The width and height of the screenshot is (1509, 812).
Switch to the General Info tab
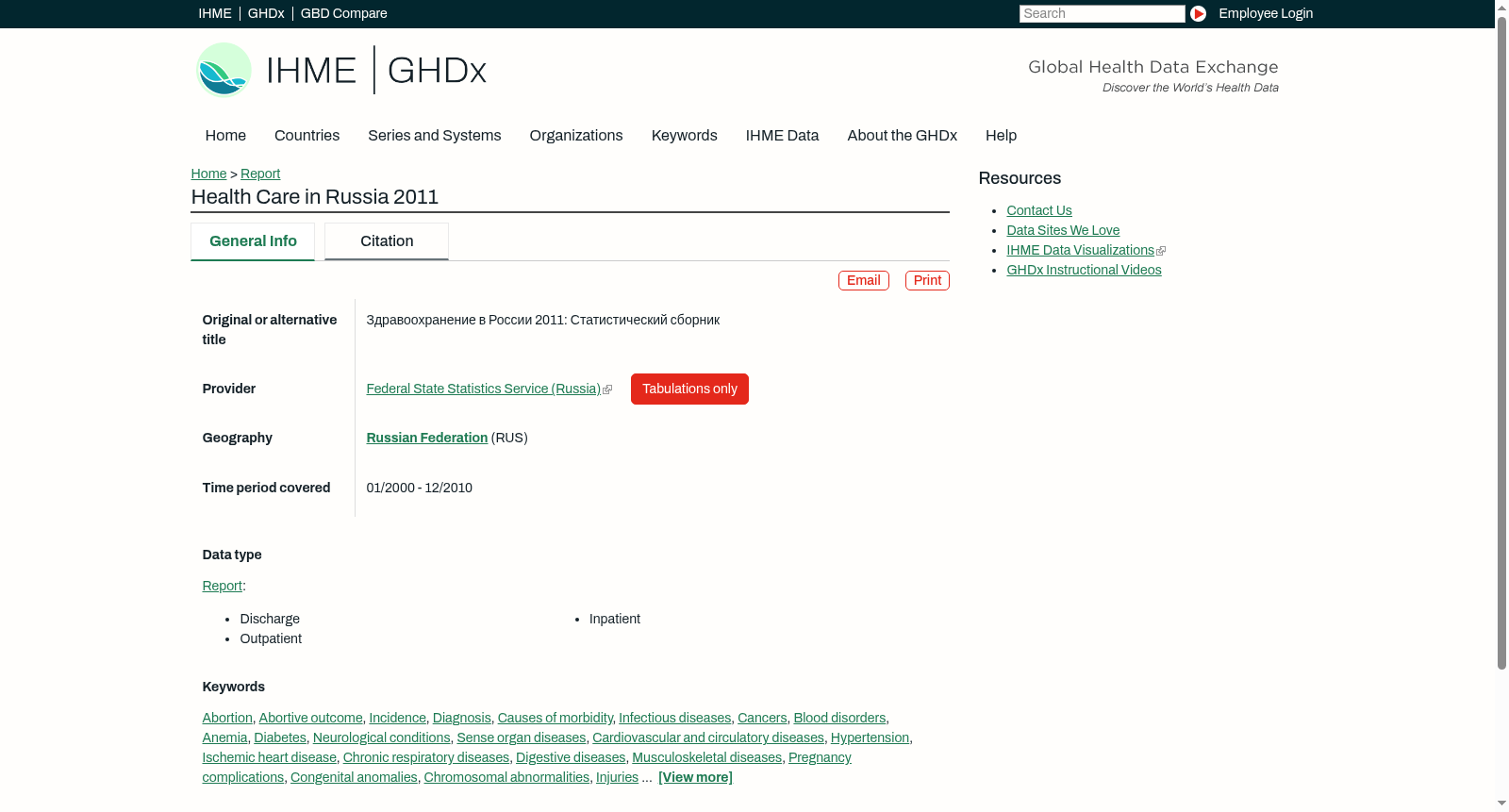click(x=253, y=241)
